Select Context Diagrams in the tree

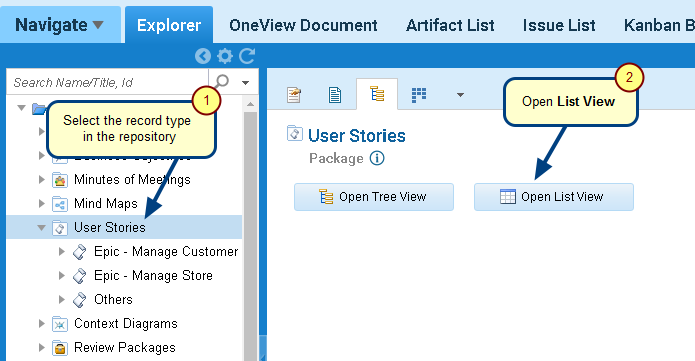125,323
